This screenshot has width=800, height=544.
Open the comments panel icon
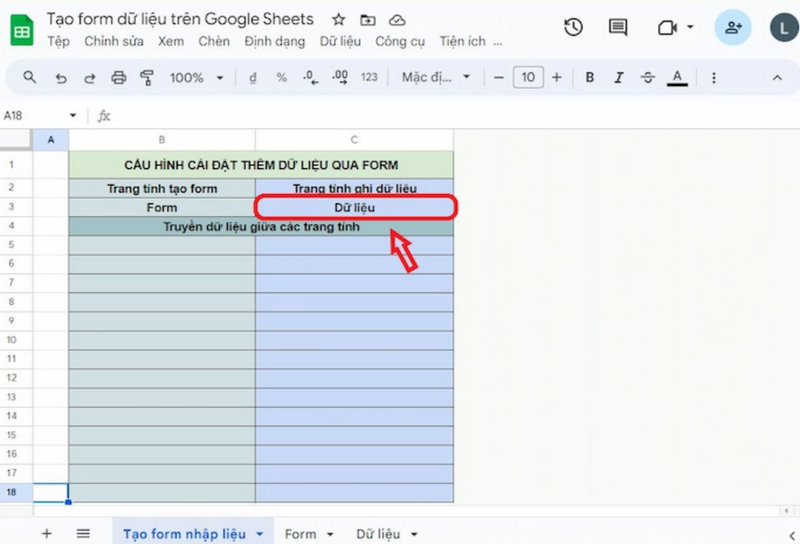click(x=618, y=27)
